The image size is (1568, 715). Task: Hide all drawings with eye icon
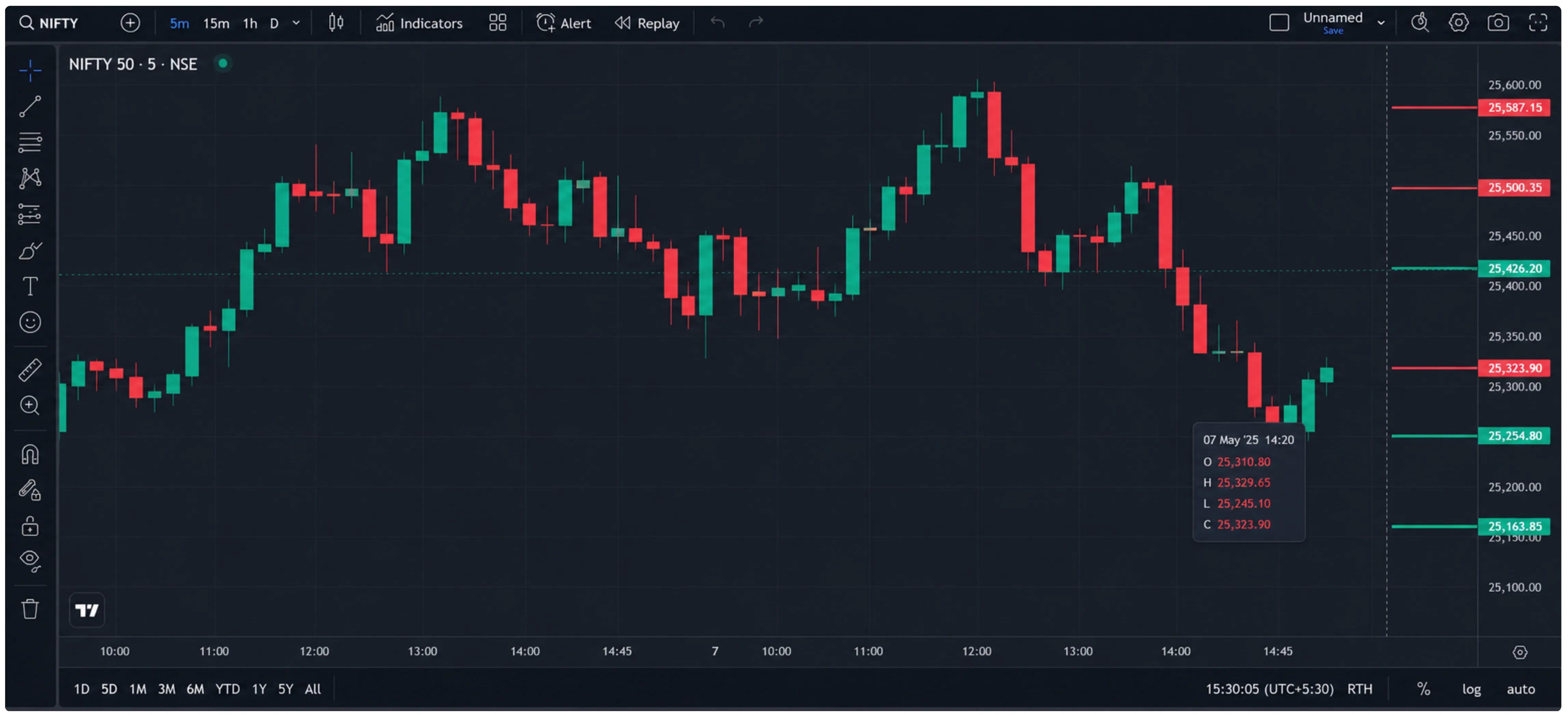30,560
